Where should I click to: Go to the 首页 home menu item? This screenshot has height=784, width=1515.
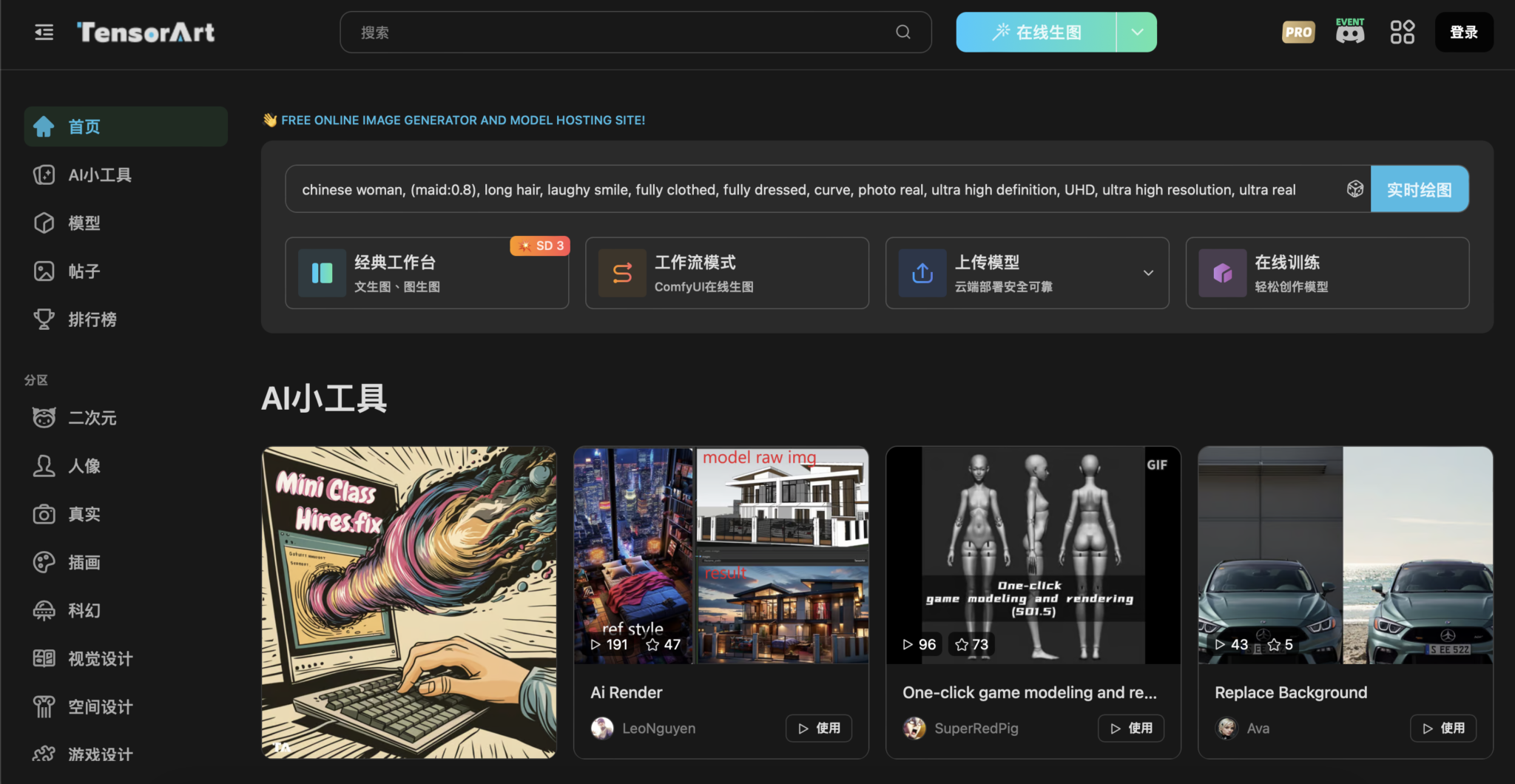click(84, 126)
